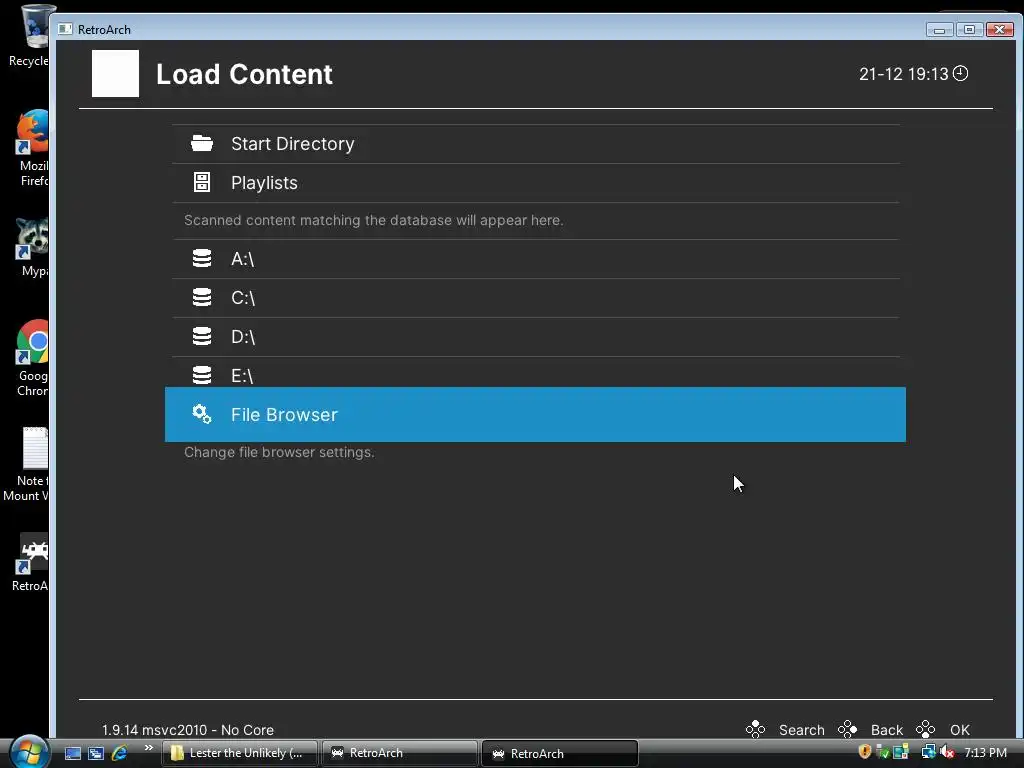Select the A:\ drive disk icon
The width and height of the screenshot is (1024, 768).
pyautogui.click(x=202, y=259)
